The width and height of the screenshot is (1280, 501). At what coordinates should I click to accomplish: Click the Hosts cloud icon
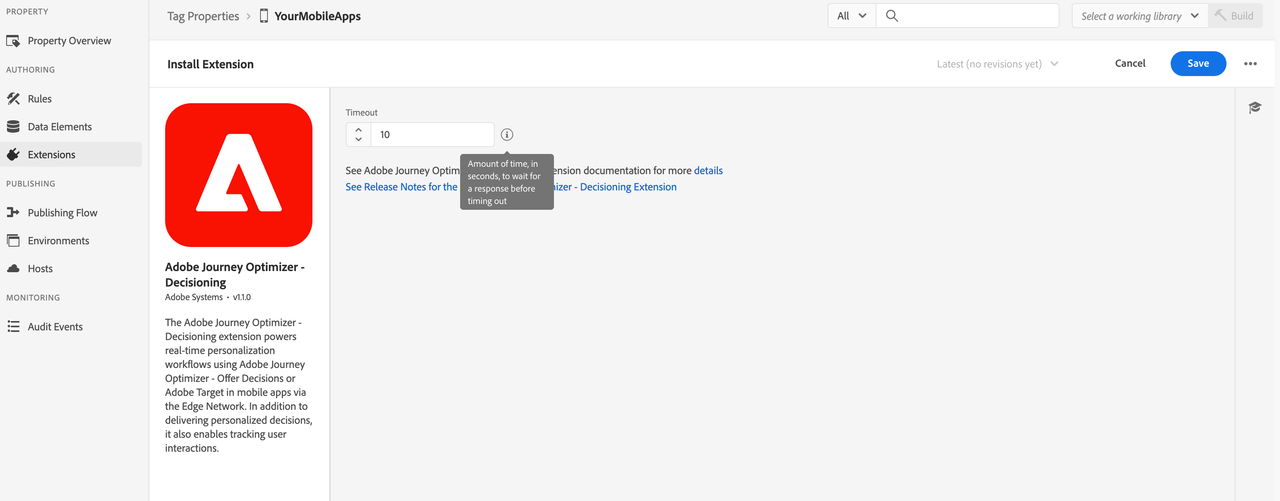coord(13,269)
